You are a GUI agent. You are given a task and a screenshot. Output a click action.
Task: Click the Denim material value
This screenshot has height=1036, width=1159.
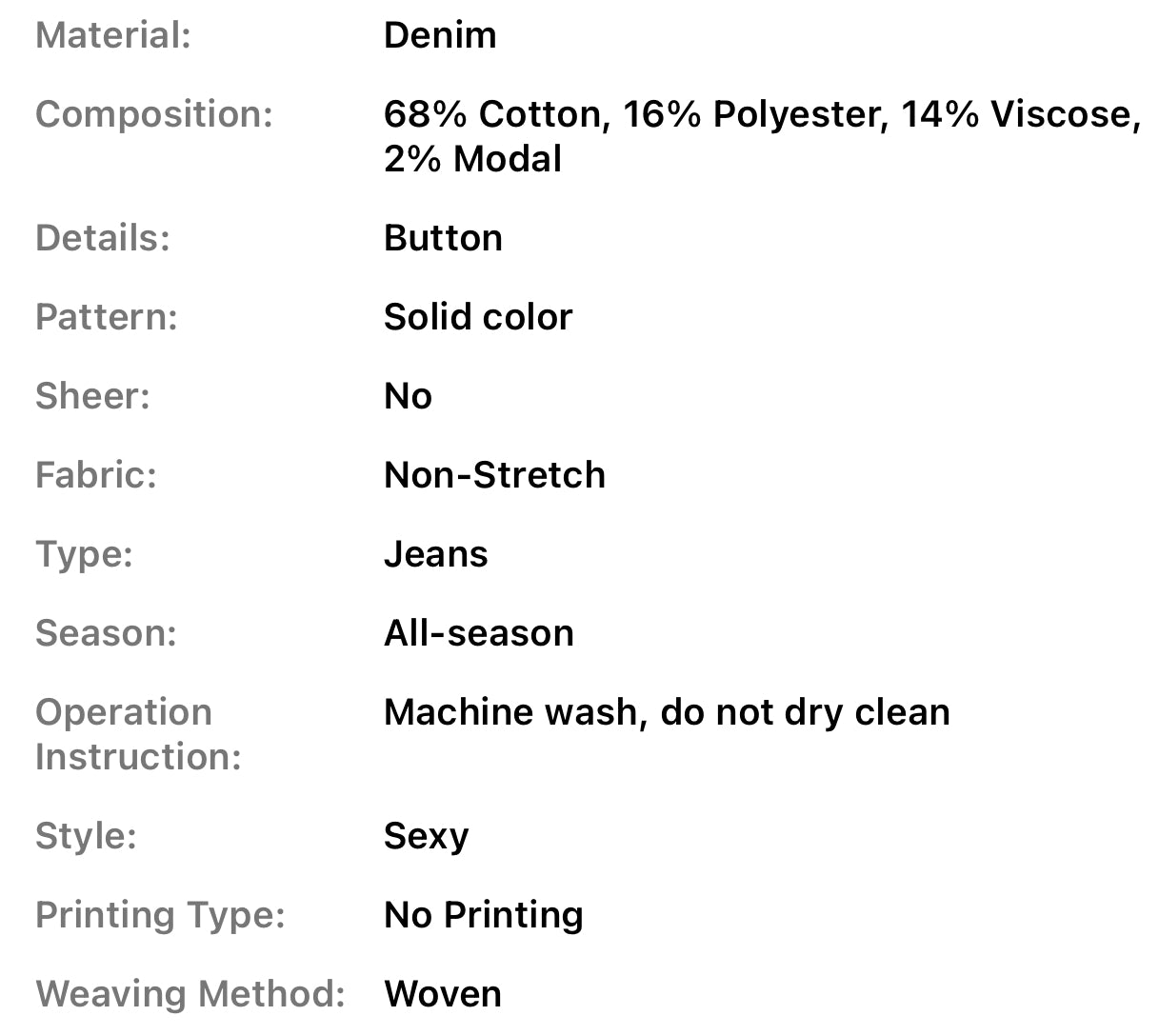coord(439,35)
